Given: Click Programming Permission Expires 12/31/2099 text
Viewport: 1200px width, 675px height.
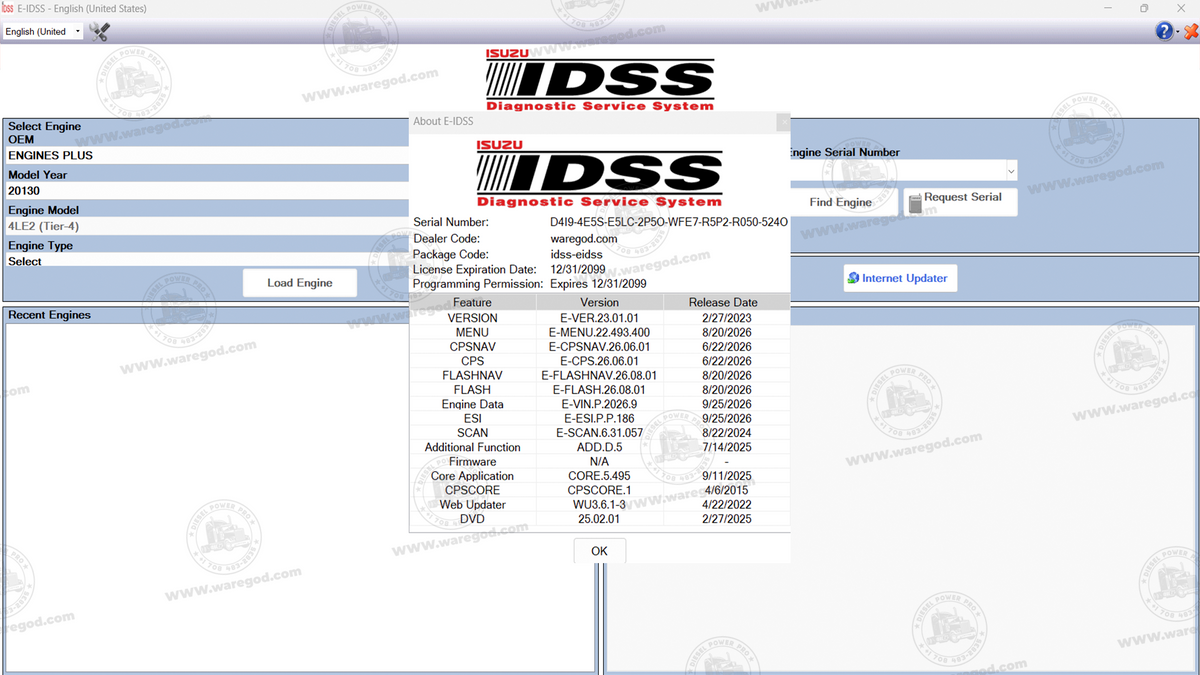Looking at the screenshot, I should point(598,284).
